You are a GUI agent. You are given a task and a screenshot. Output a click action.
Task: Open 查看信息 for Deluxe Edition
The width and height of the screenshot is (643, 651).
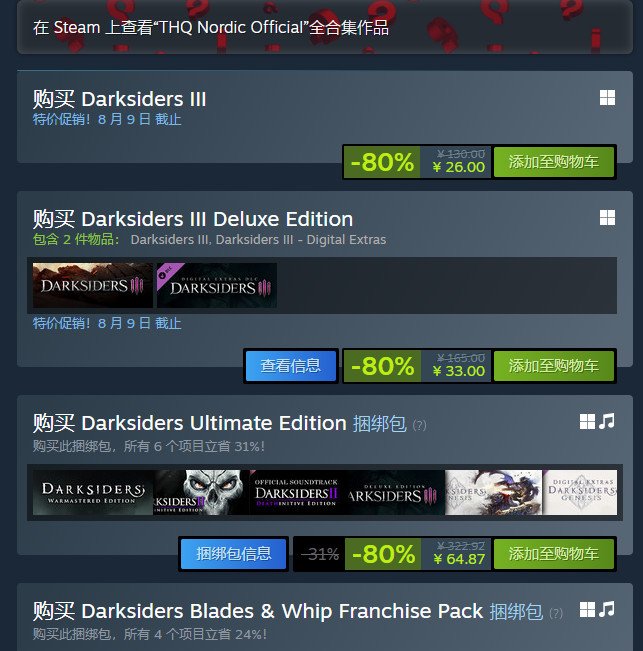(291, 366)
